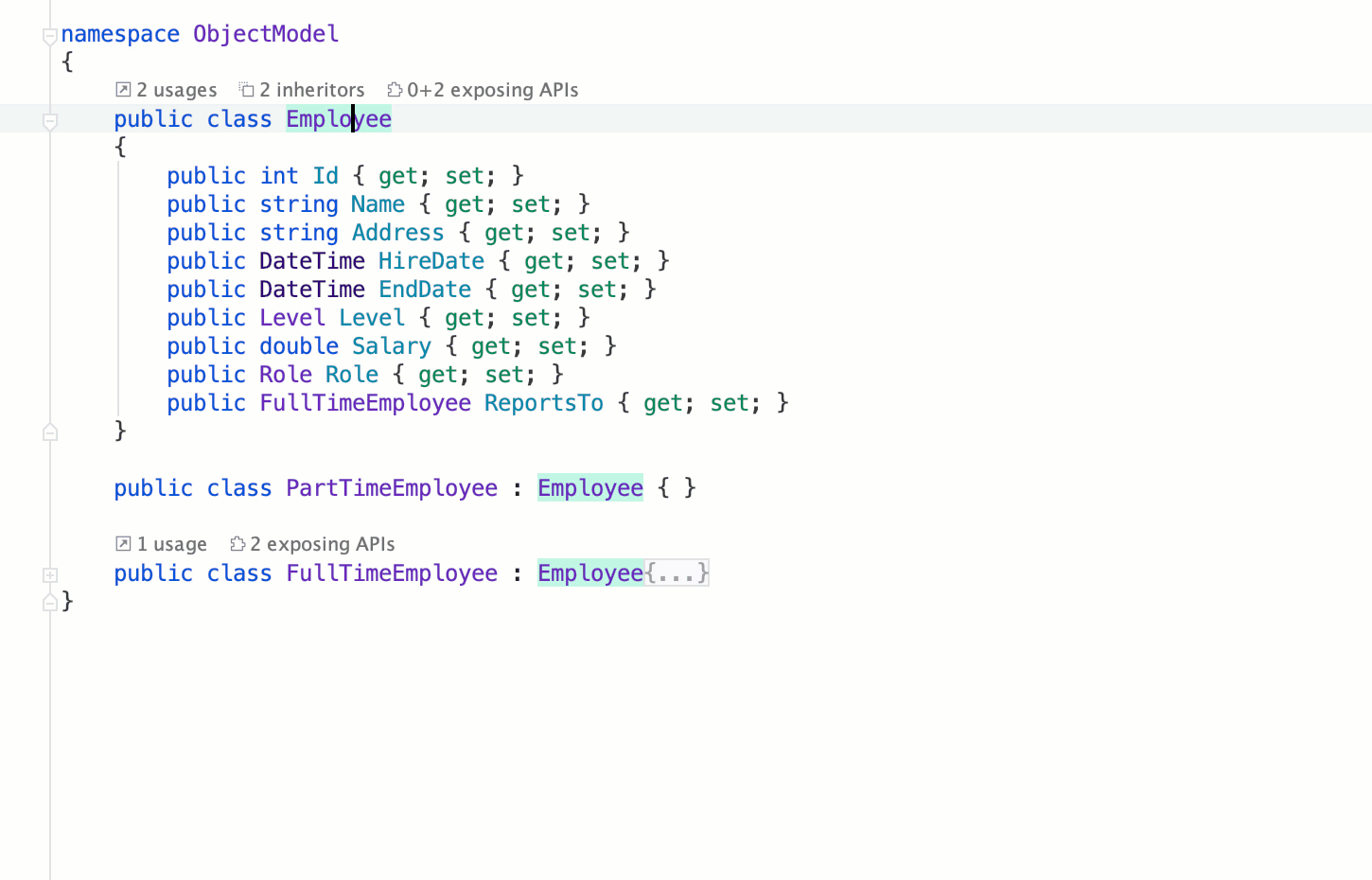This screenshot has width=1372, height=880.
Task: Open the '2 usages' hint for Employee
Action: click(176, 89)
